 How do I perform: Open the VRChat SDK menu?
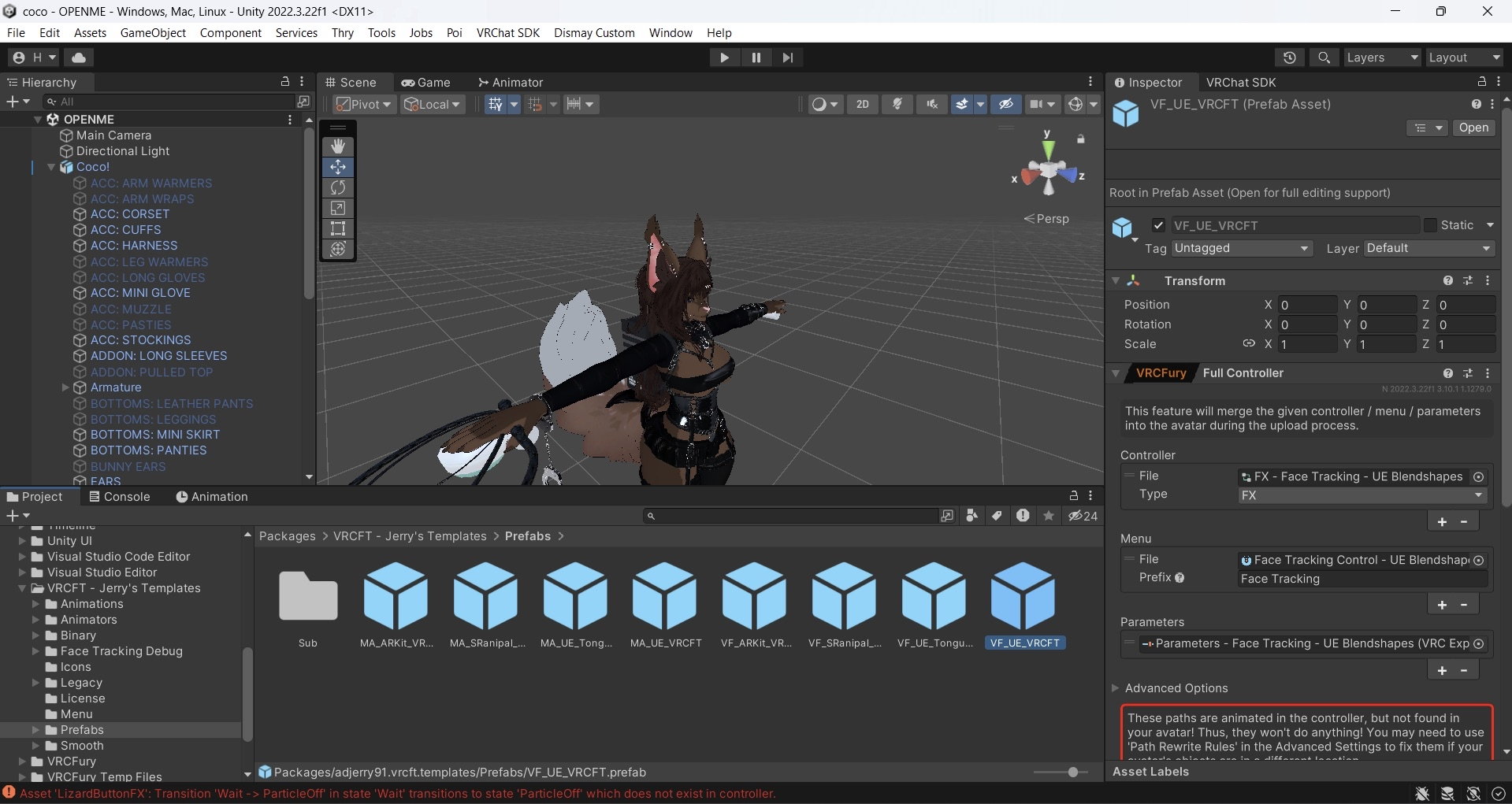click(x=508, y=32)
